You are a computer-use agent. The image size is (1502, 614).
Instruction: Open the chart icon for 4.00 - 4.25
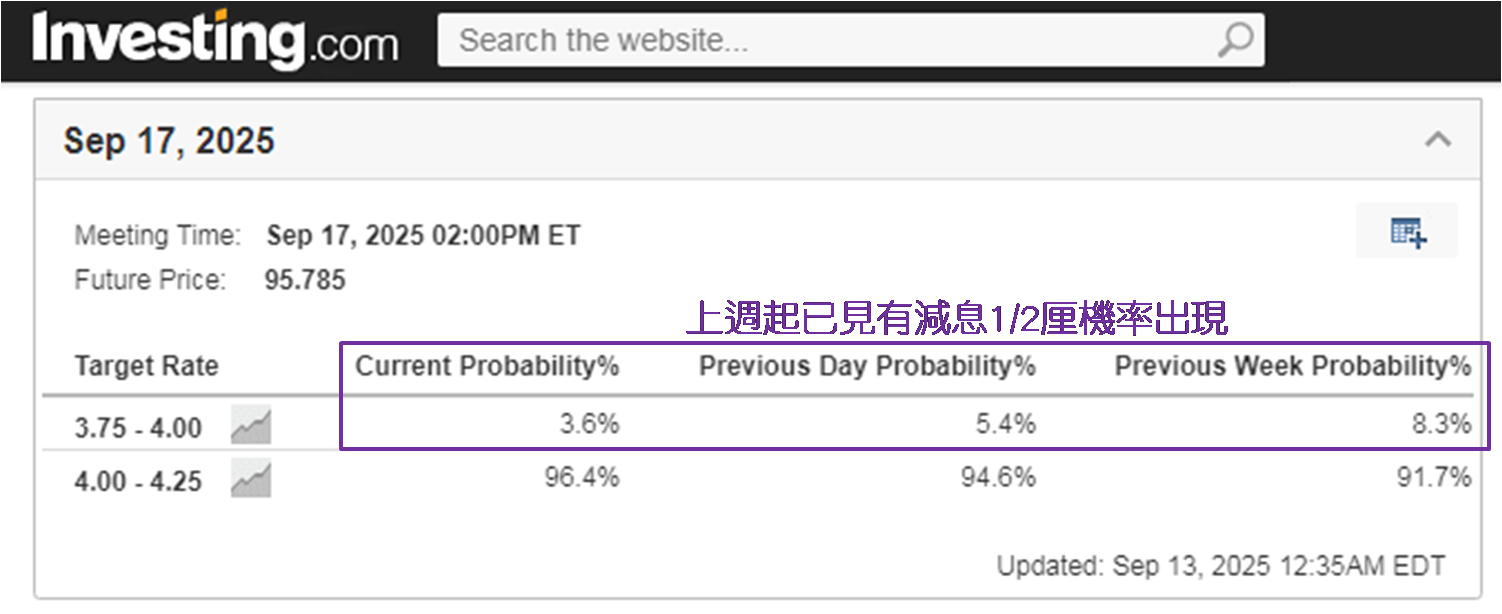tap(251, 480)
